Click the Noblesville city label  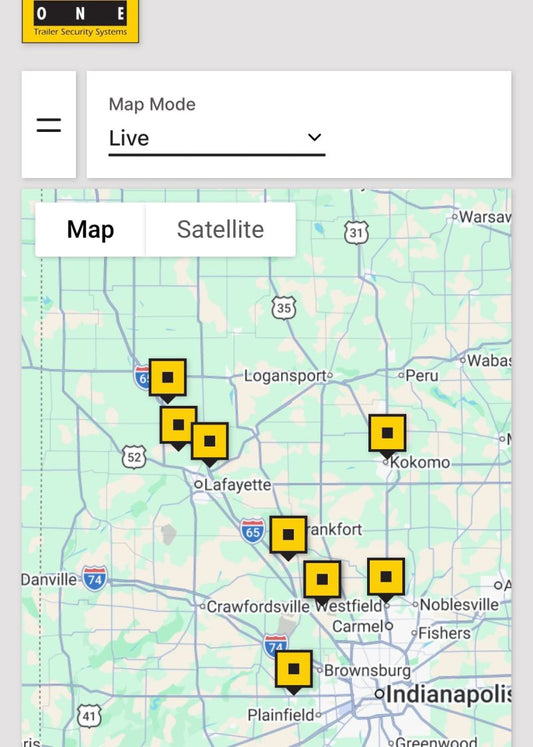pos(459,605)
